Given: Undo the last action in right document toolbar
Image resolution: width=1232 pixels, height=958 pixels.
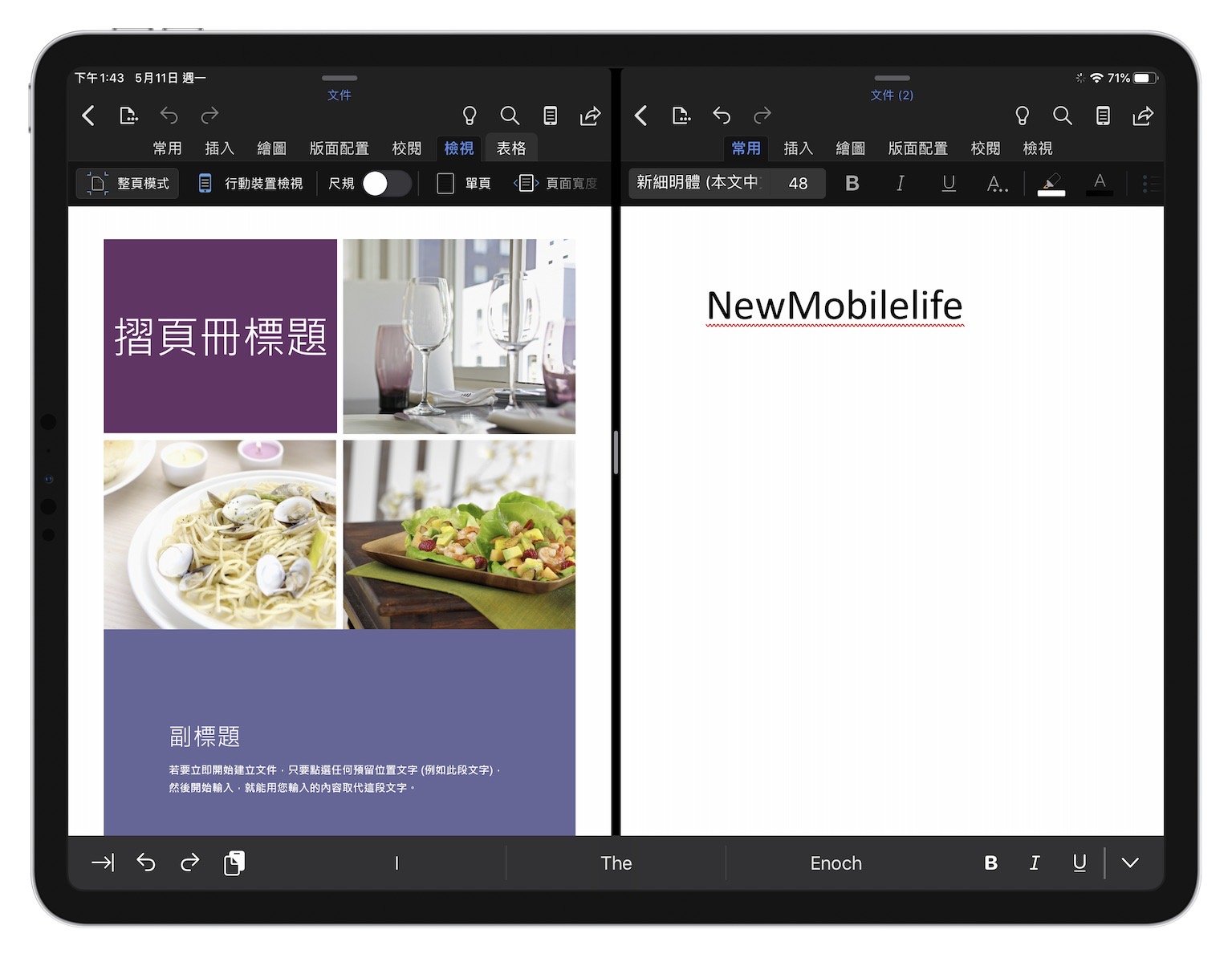Looking at the screenshot, I should [x=722, y=116].
